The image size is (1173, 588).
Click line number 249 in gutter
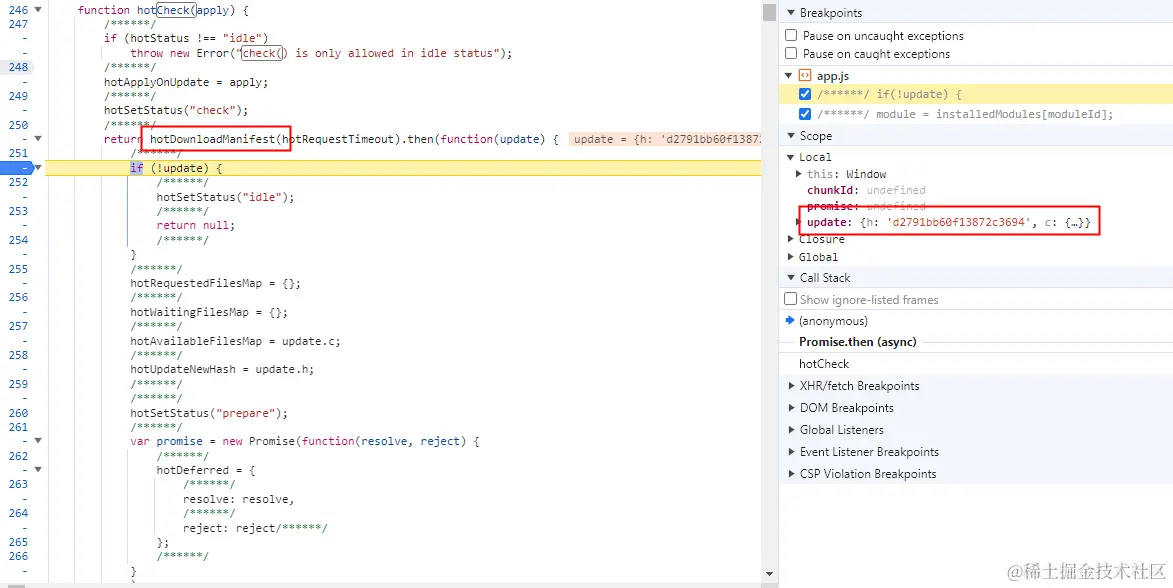(19, 96)
